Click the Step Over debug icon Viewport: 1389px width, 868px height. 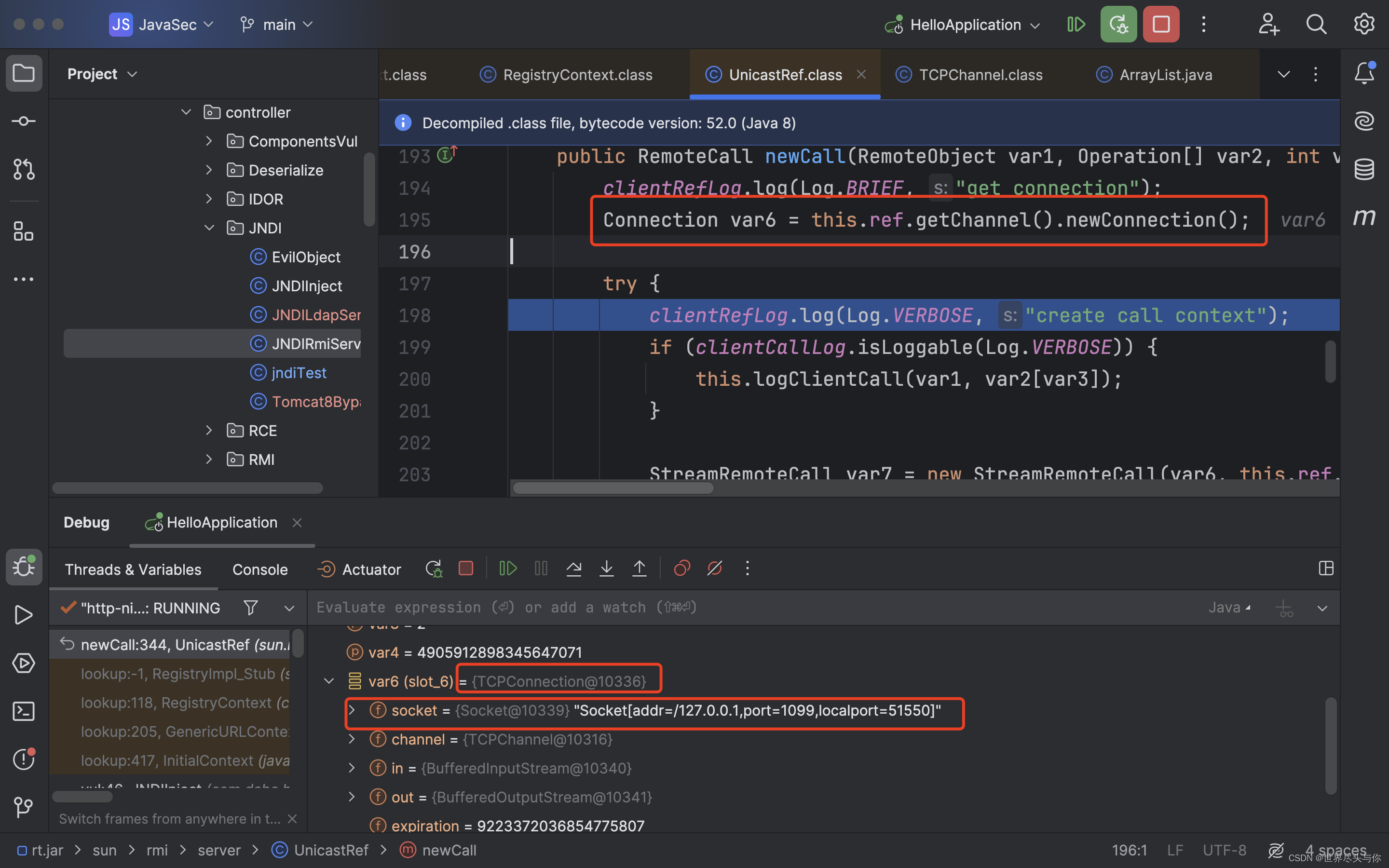pyautogui.click(x=573, y=569)
